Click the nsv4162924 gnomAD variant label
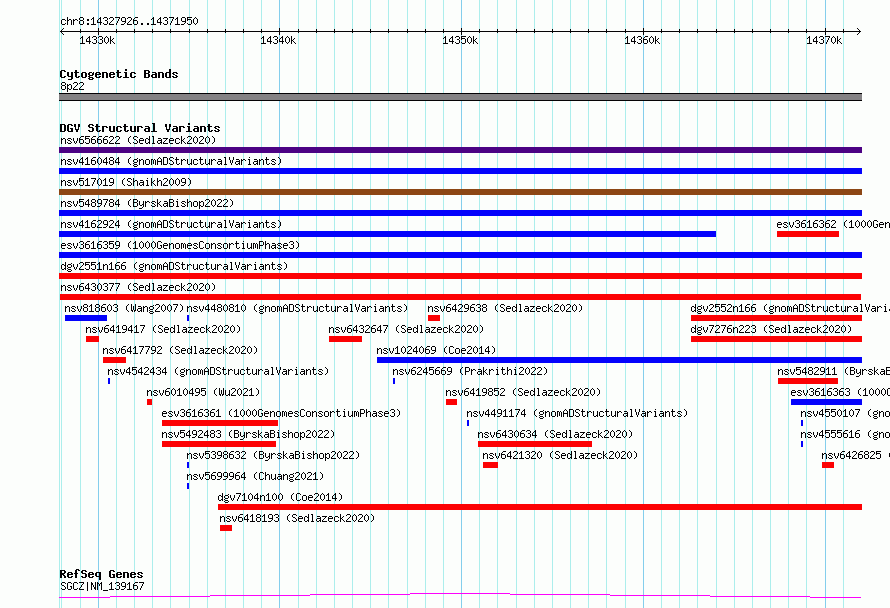This screenshot has height=608, width=890. pos(171,224)
